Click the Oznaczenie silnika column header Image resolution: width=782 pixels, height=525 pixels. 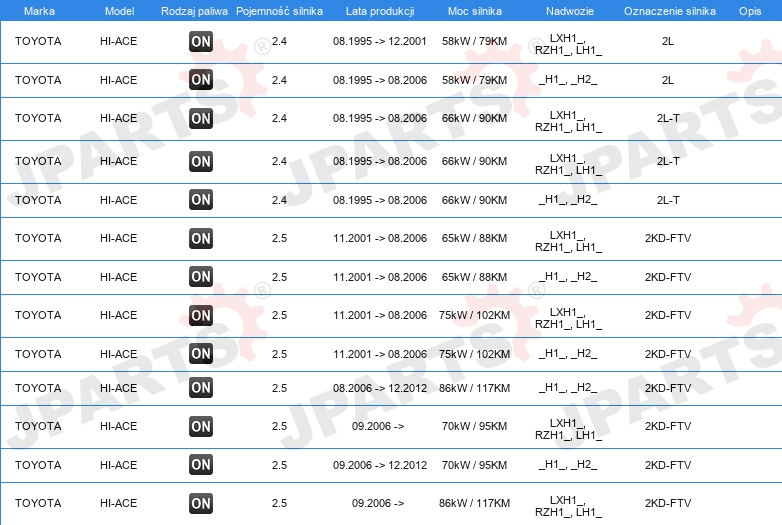coord(670,11)
